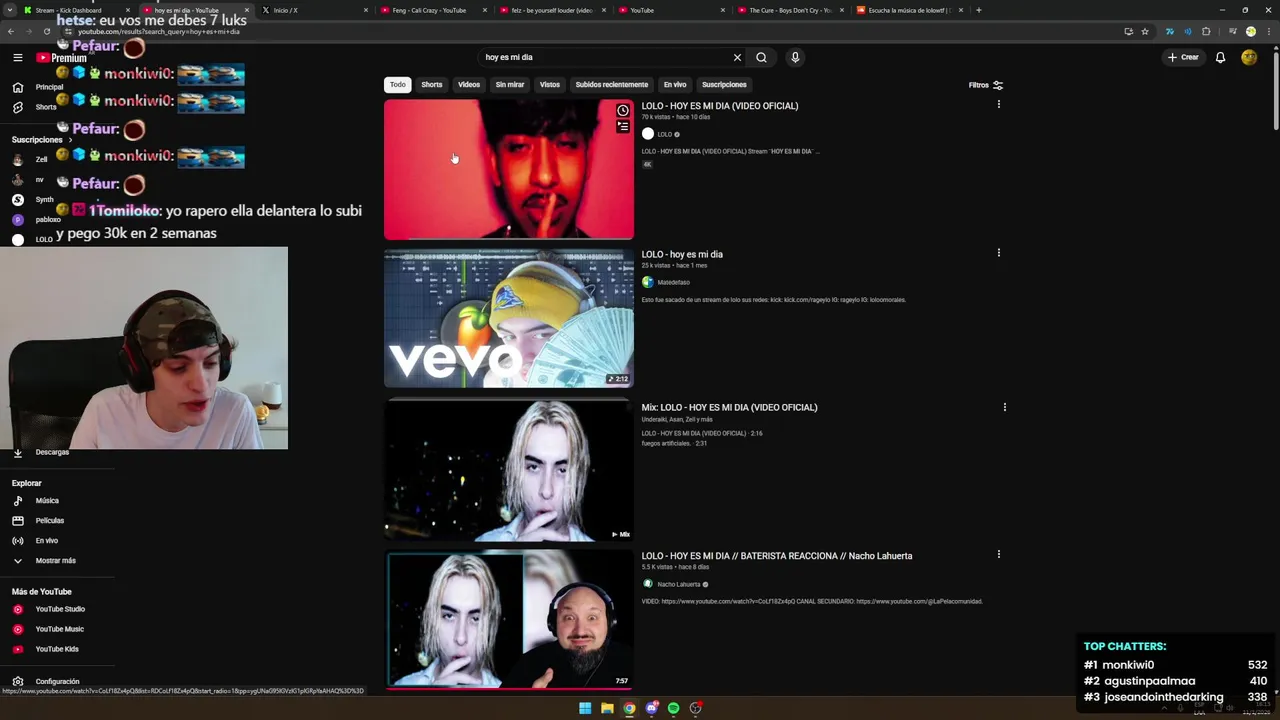Viewport: 1280px width, 720px height.
Task: Open YouTube Kids link
Action: point(57,649)
